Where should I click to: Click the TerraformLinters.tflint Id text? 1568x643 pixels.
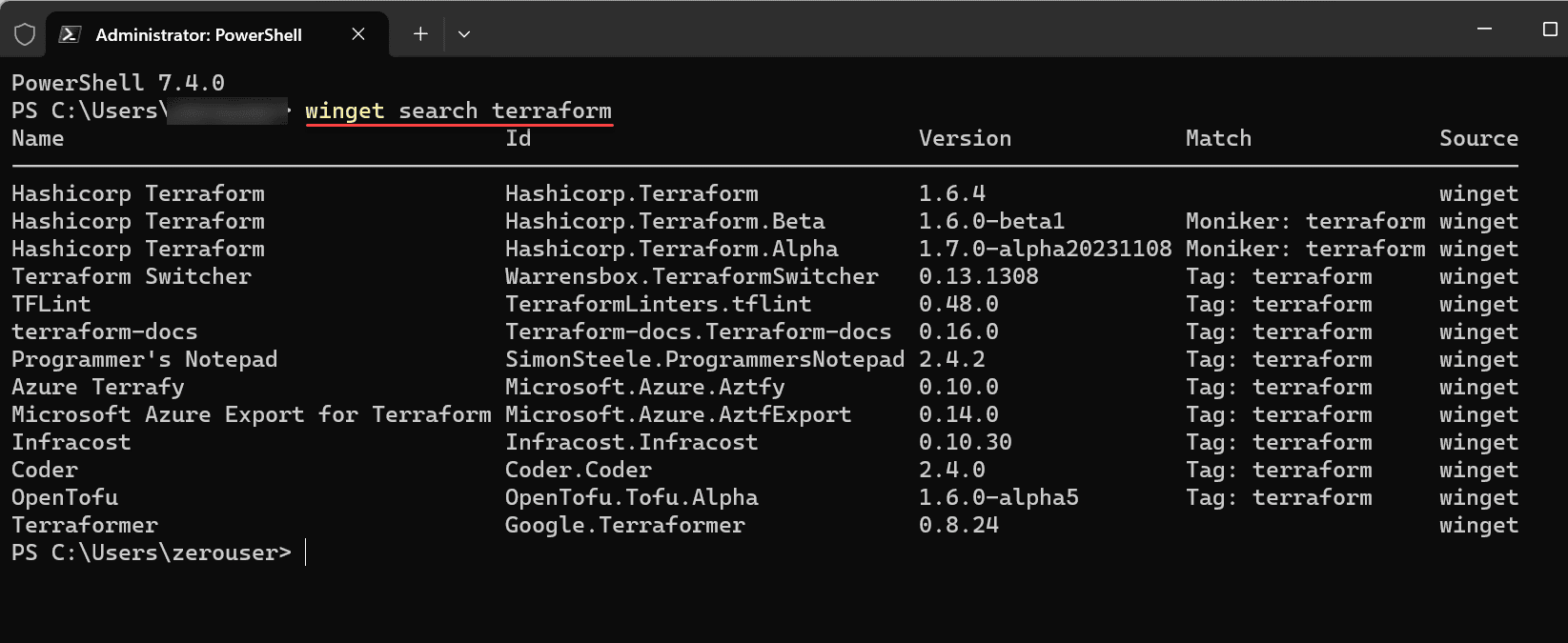658,304
